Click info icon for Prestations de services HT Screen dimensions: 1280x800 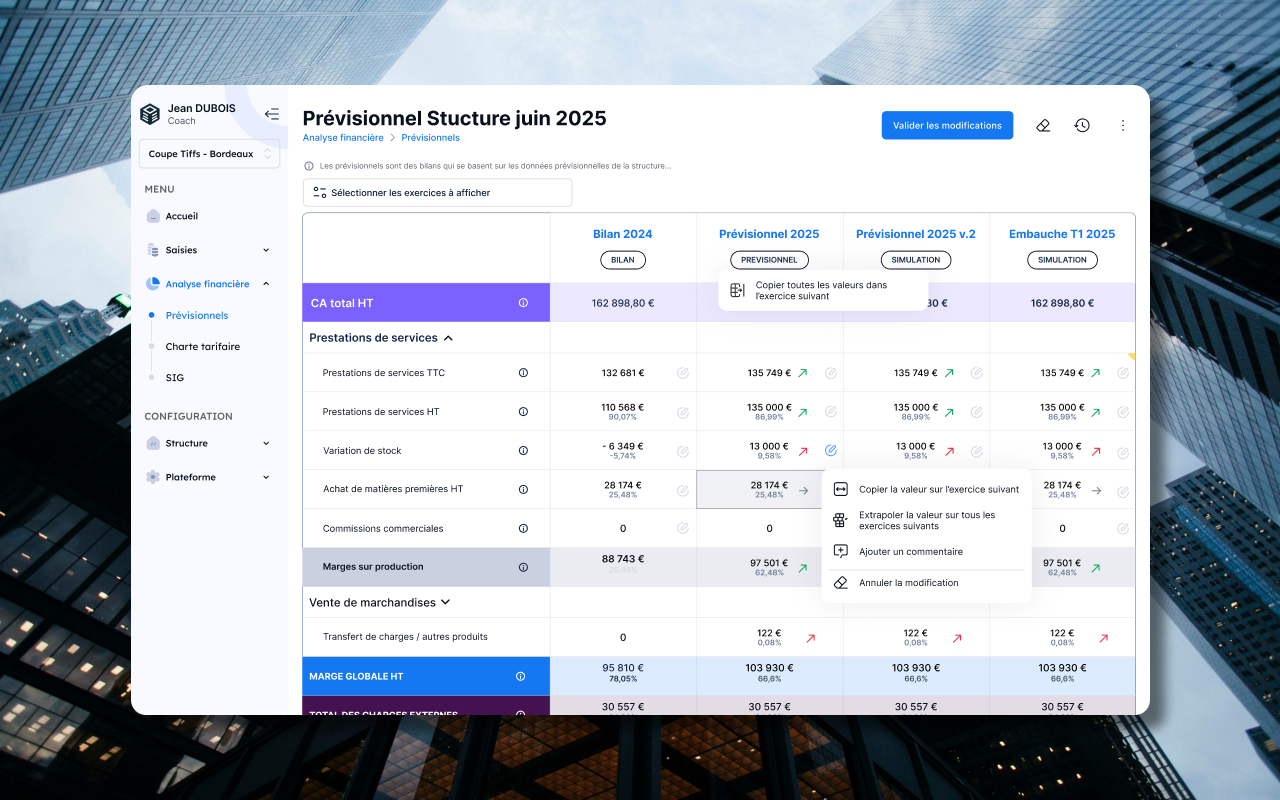point(523,412)
